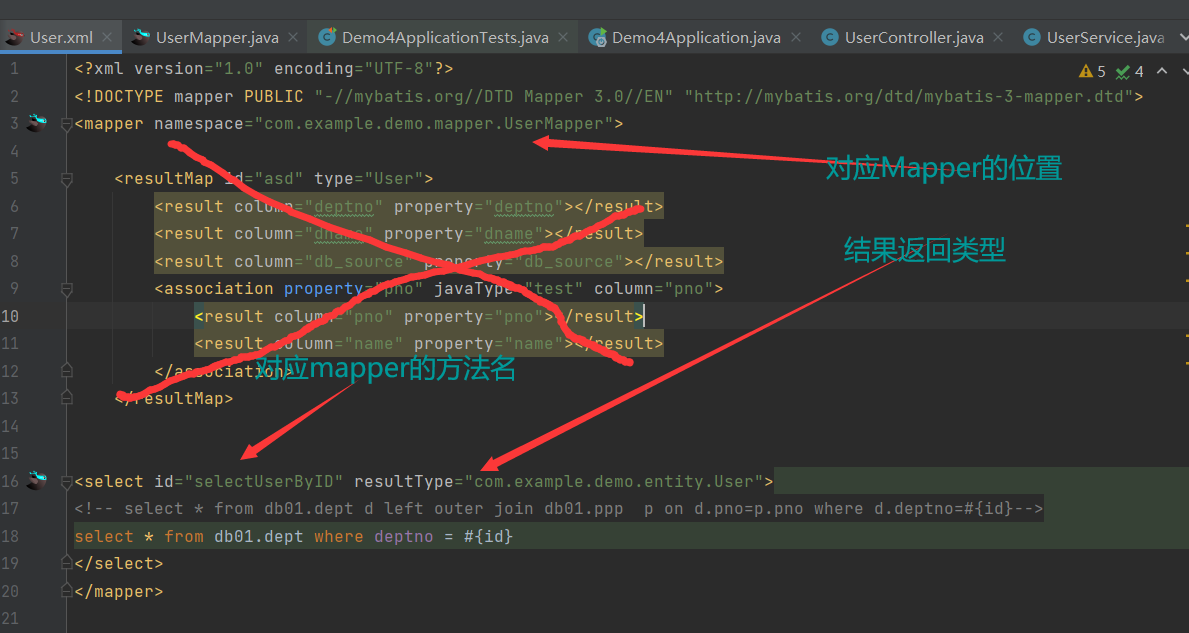1189x633 pixels.
Task: Click the warning triangle in the inspections widget
Action: (x=1086, y=71)
